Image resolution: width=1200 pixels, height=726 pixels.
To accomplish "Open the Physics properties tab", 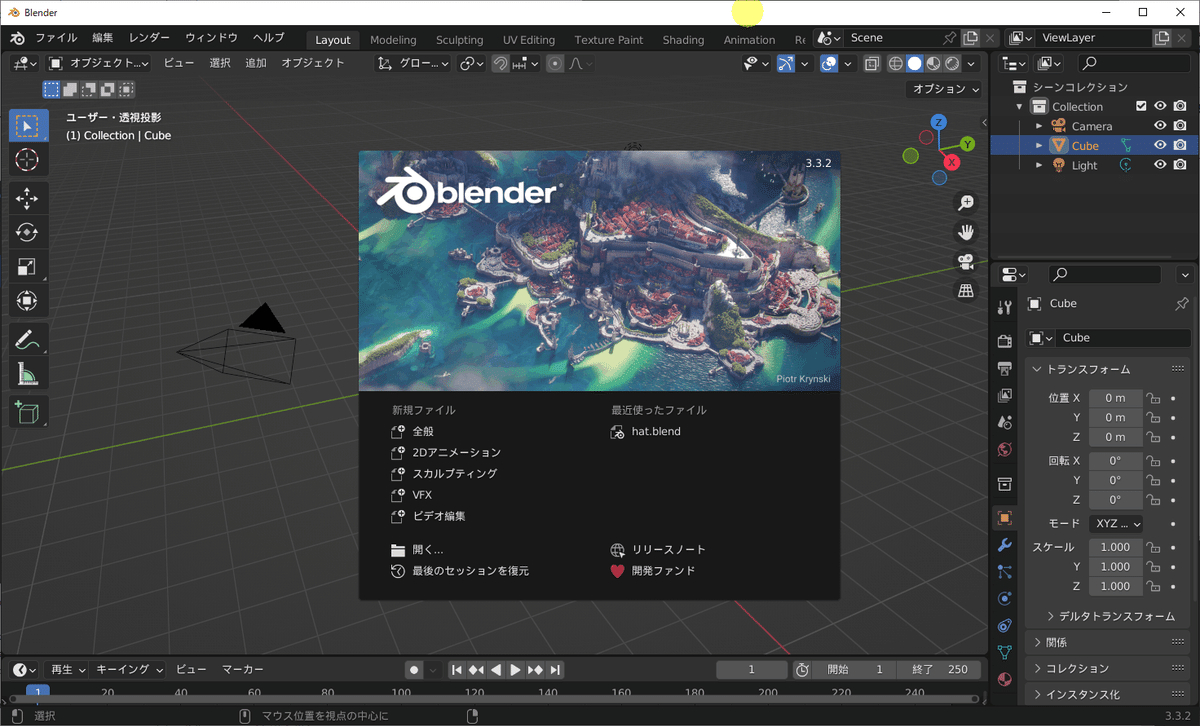I will coord(1004,598).
